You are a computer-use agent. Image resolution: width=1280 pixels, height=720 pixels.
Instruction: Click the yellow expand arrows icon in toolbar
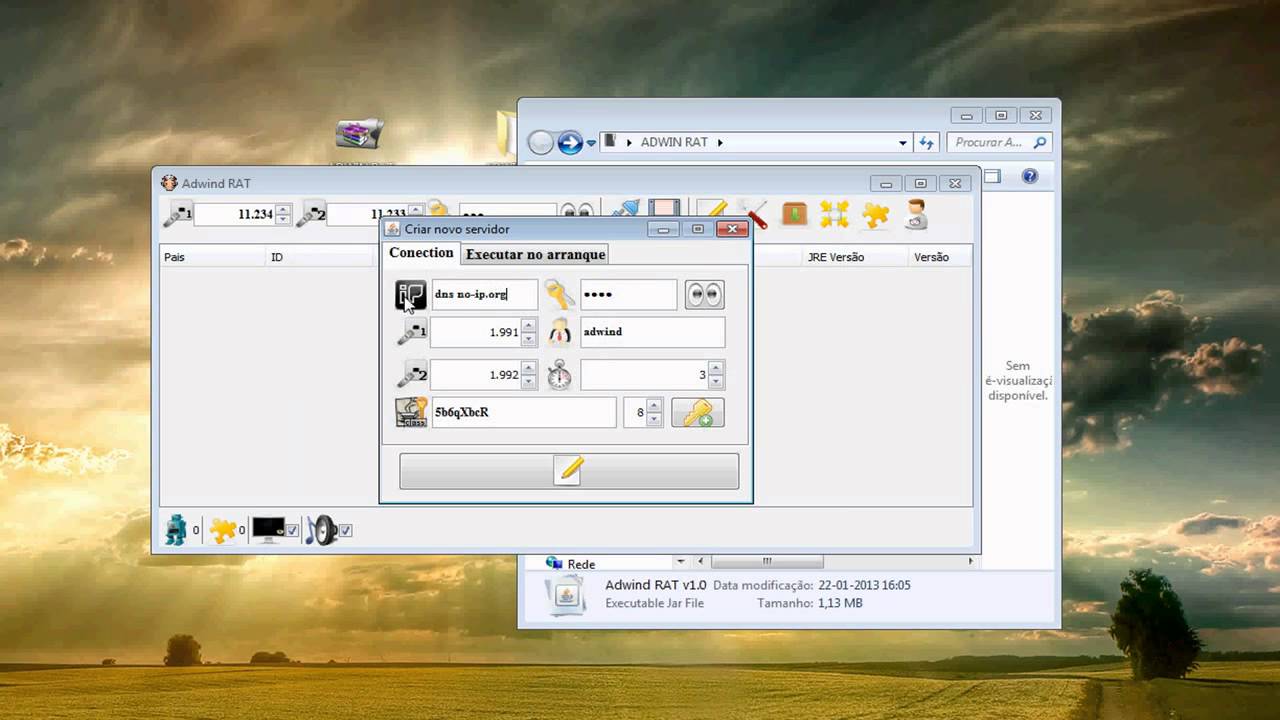pyautogui.click(x=835, y=214)
